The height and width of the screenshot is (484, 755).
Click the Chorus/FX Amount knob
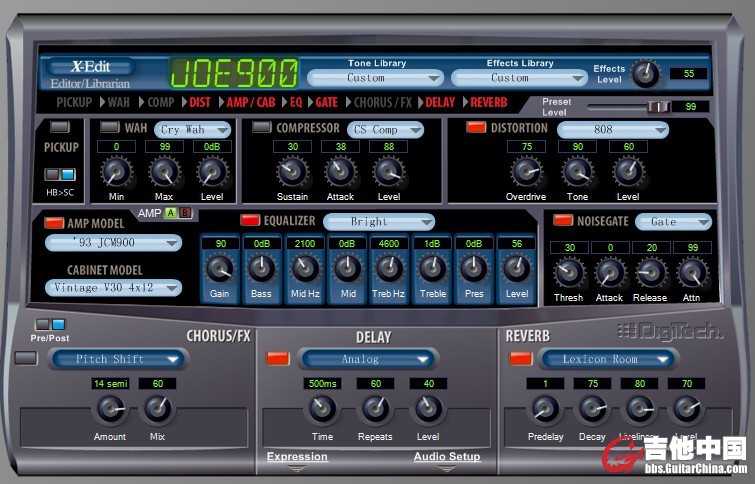pos(109,408)
